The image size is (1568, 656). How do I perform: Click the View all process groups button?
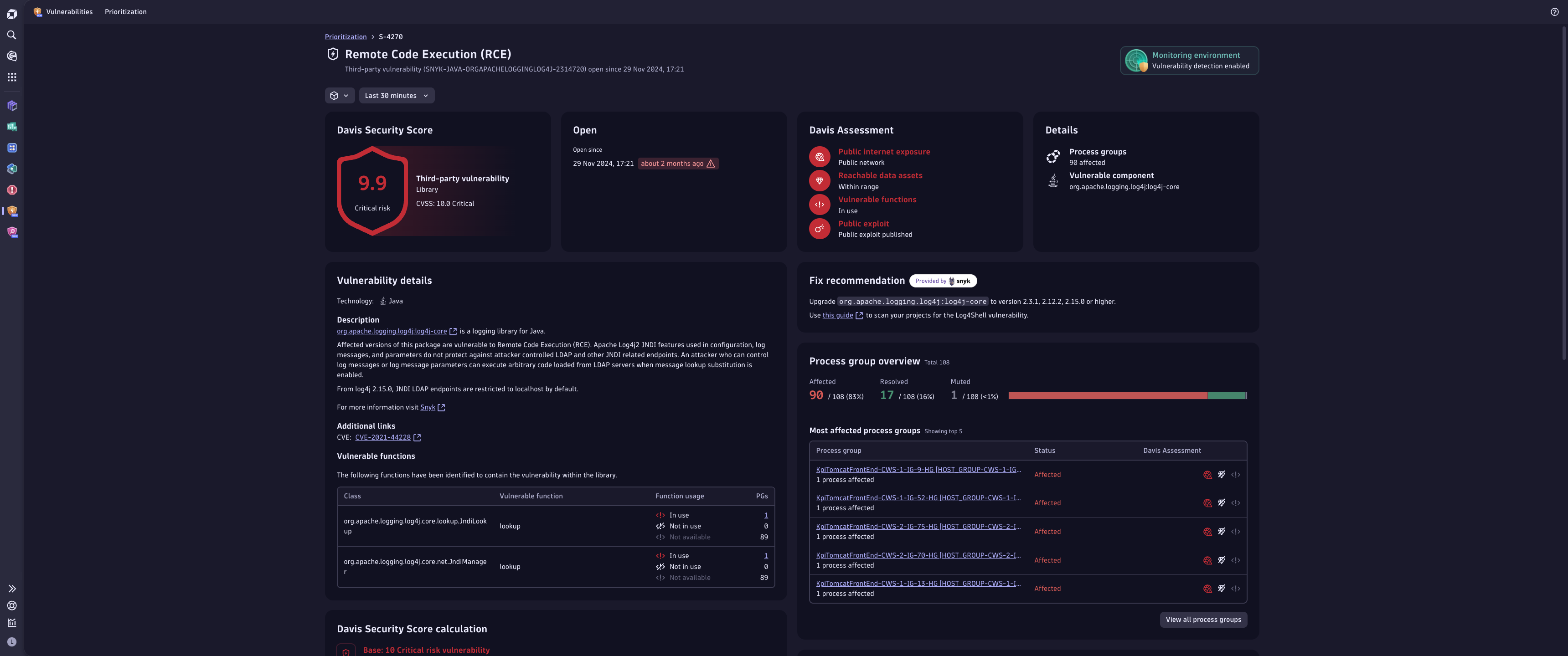(x=1203, y=620)
